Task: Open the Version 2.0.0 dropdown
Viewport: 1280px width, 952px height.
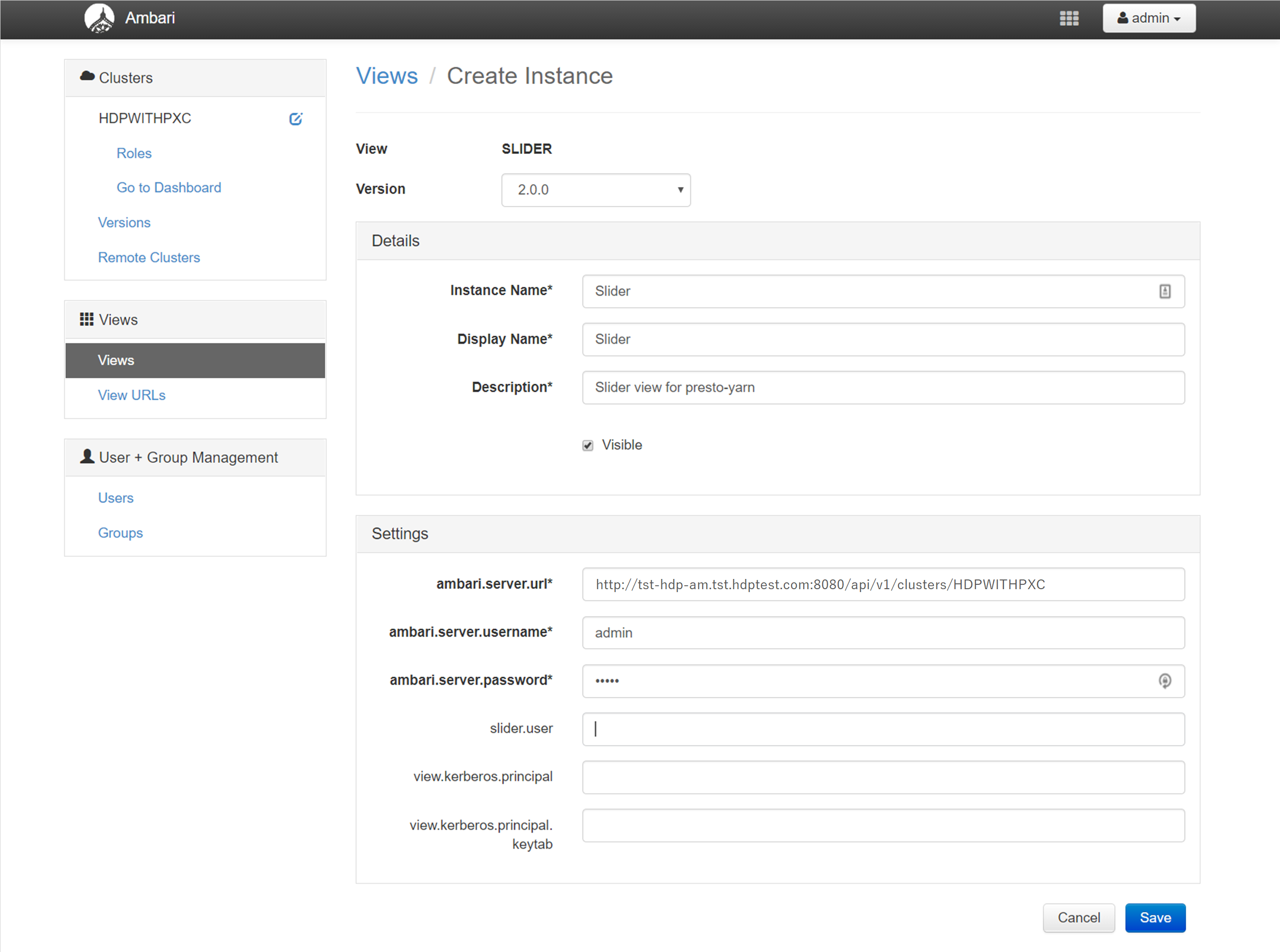Action: 596,189
